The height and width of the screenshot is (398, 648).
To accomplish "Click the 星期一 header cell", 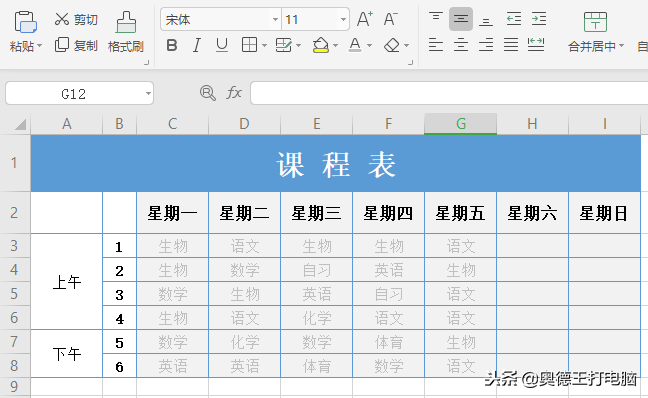I will point(172,213).
